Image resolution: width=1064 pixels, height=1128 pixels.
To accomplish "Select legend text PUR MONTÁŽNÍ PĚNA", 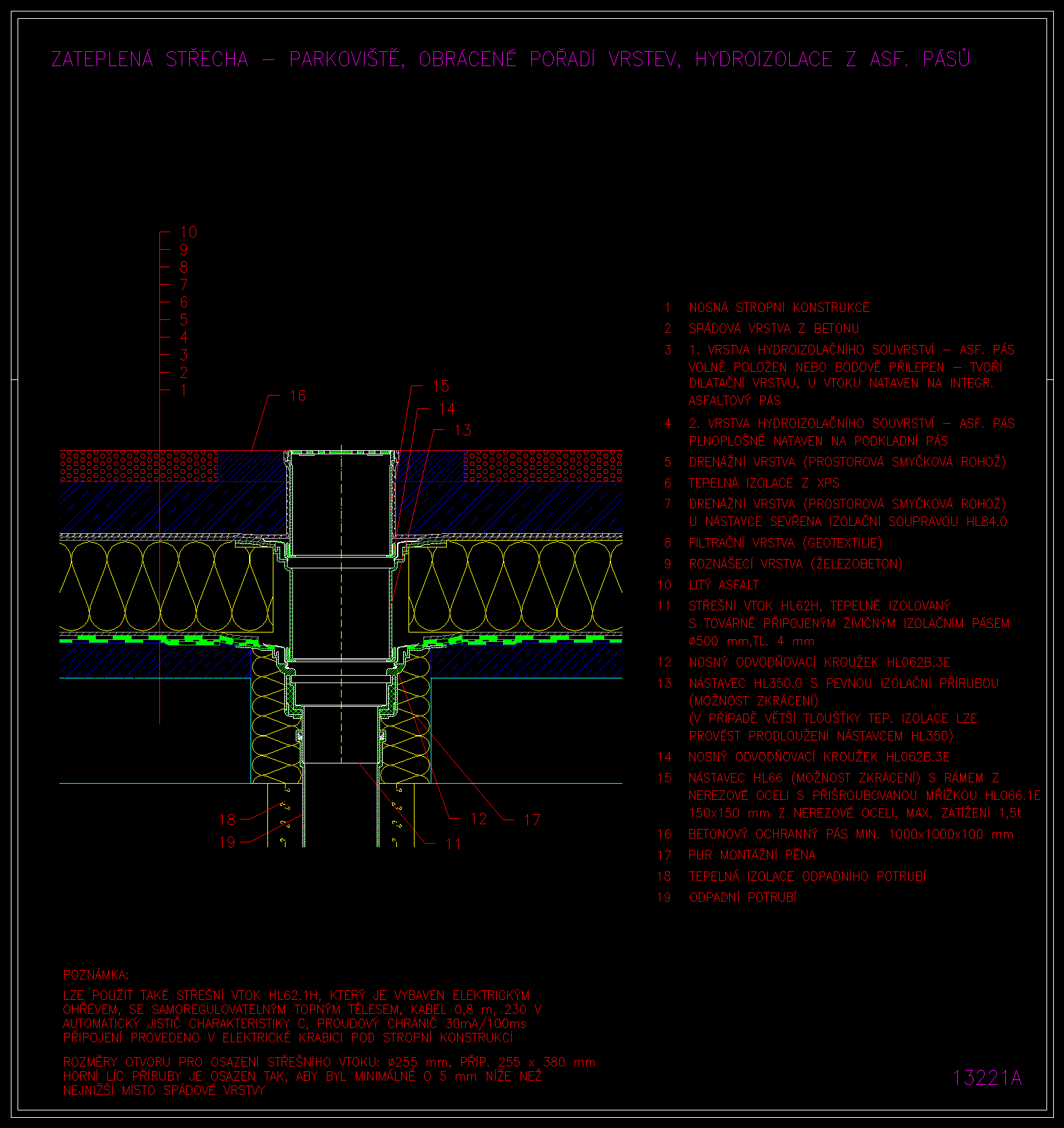I will [x=751, y=855].
